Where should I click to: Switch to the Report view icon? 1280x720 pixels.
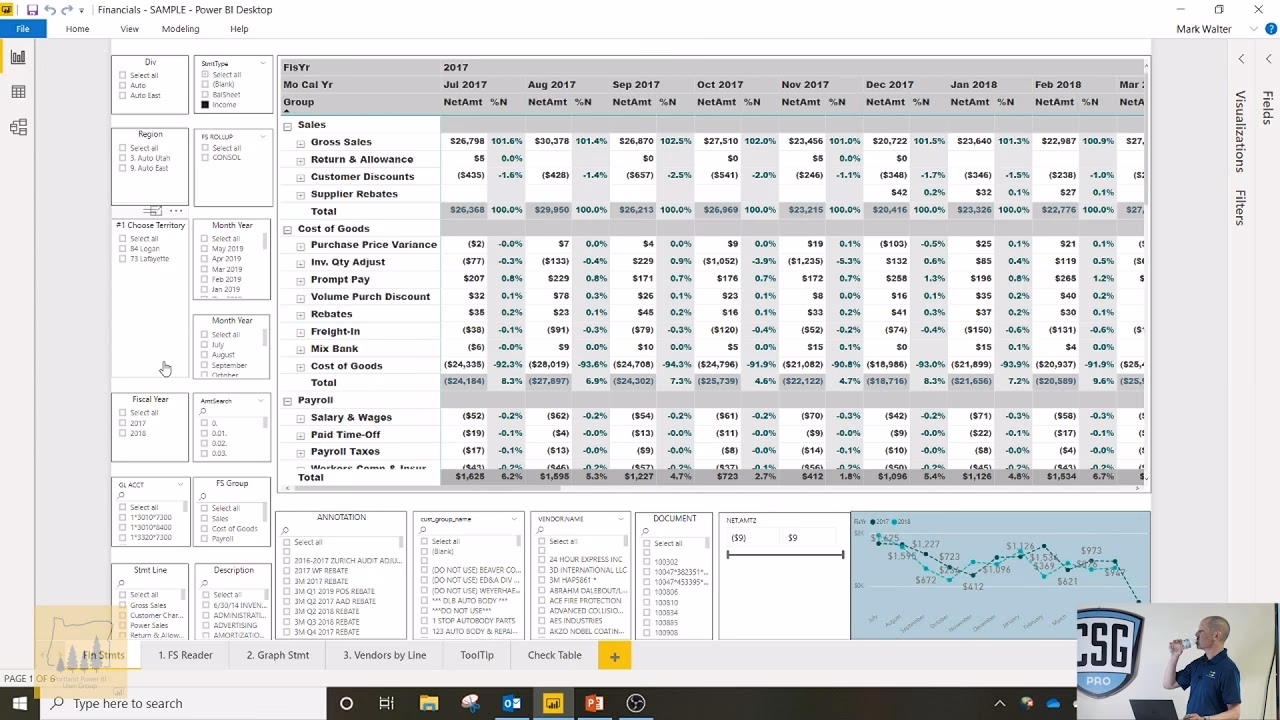pyautogui.click(x=18, y=57)
